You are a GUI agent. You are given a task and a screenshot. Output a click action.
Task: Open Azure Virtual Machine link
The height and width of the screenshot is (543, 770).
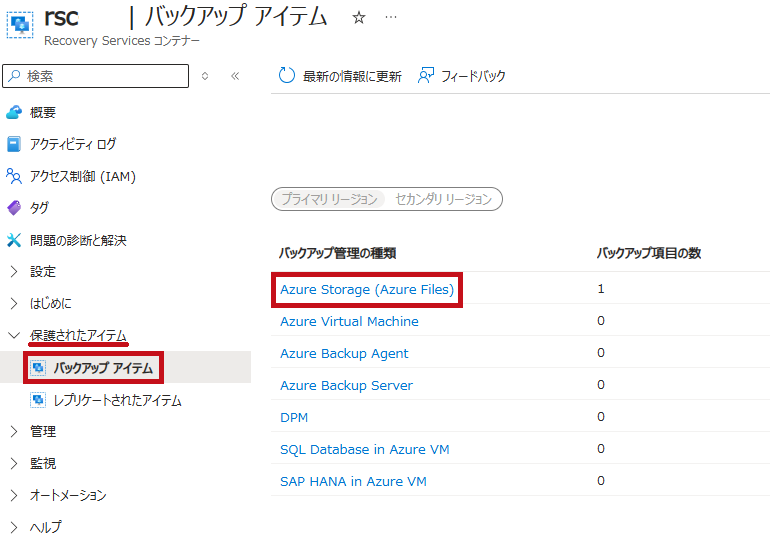click(x=349, y=321)
